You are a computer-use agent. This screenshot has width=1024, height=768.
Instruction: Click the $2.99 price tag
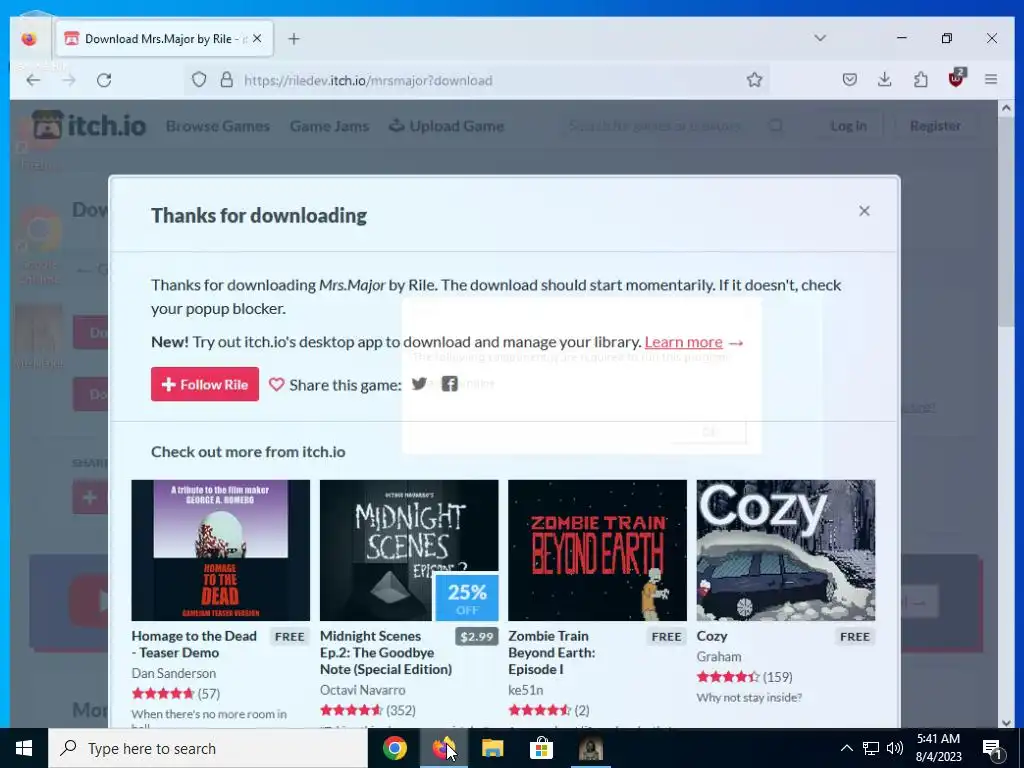coord(477,637)
